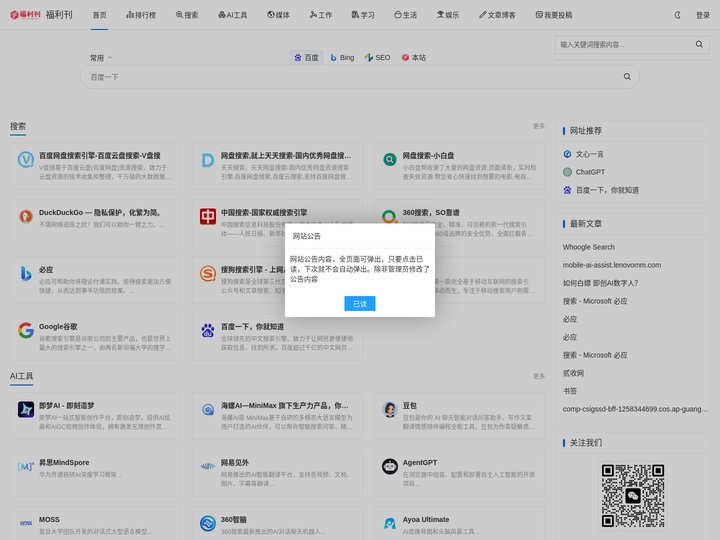Select the Bing search engine option
Image resolution: width=720 pixels, height=540 pixels.
pos(342,57)
